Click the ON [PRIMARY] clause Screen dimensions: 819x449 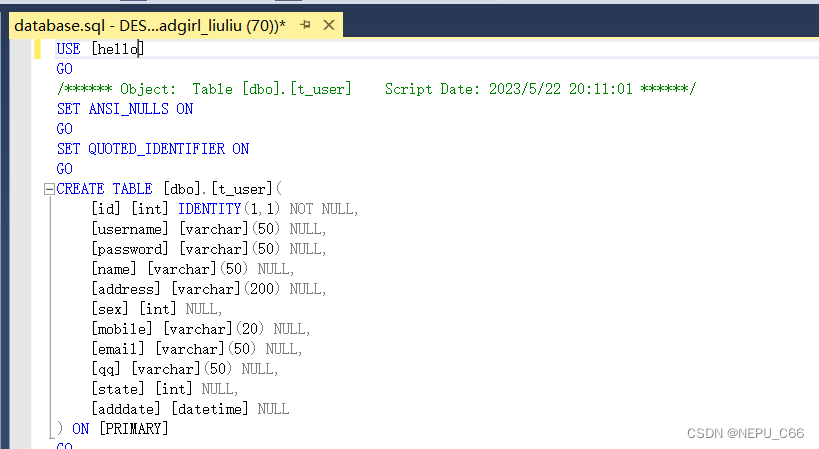pyautogui.click(x=120, y=429)
